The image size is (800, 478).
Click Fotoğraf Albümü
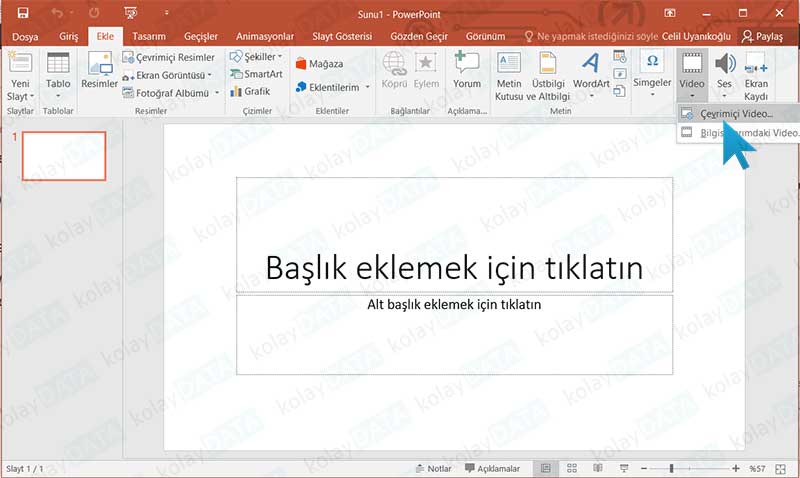pos(166,93)
